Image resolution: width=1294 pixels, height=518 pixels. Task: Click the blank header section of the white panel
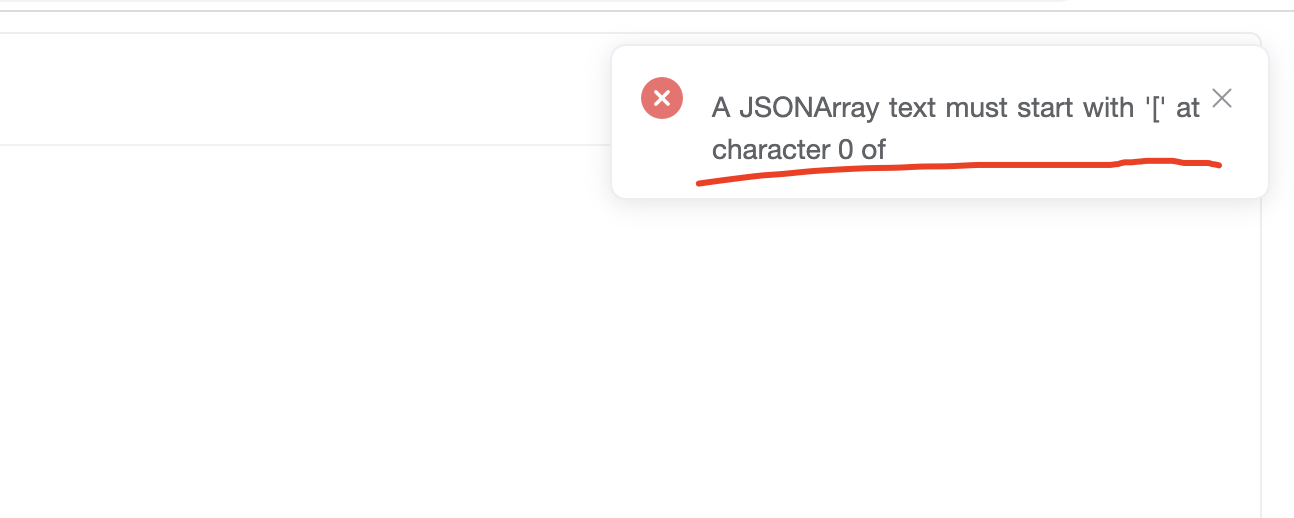coord(300,90)
